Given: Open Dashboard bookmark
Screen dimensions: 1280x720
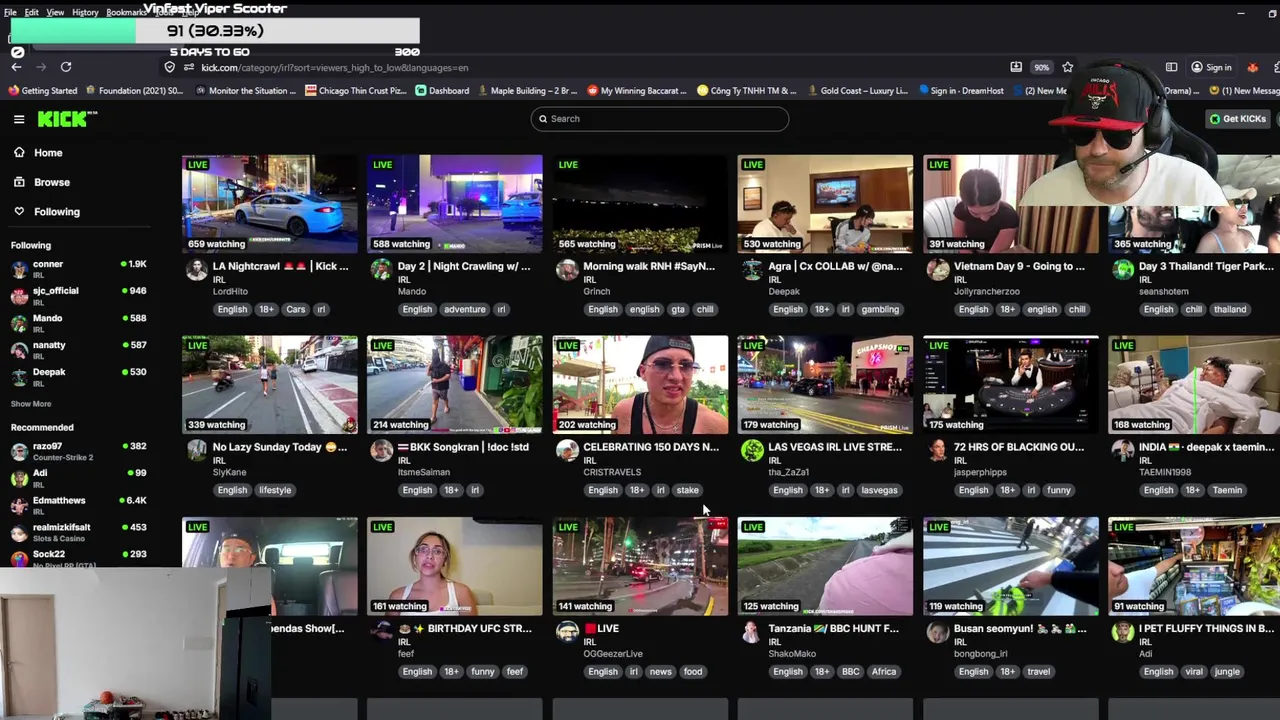Looking at the screenshot, I should point(442,91).
